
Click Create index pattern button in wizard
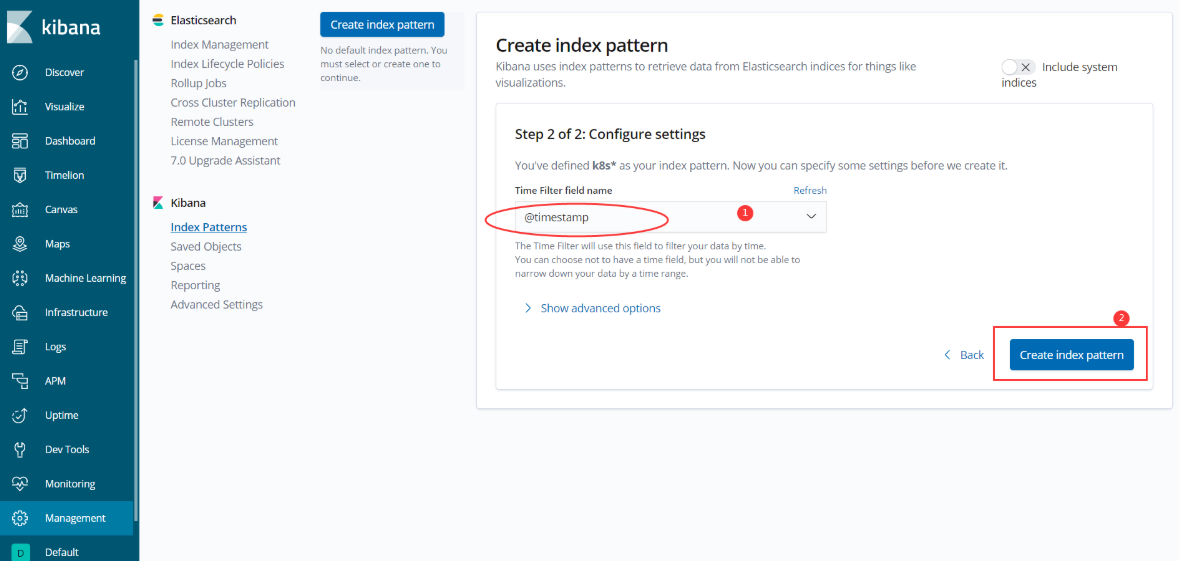(1071, 355)
